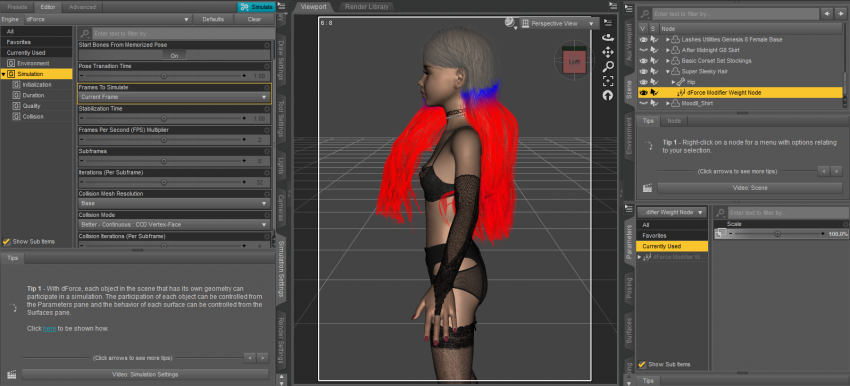Click the 'here' link in Tips
Image resolution: width=850 pixels, height=386 pixels.
[49, 329]
